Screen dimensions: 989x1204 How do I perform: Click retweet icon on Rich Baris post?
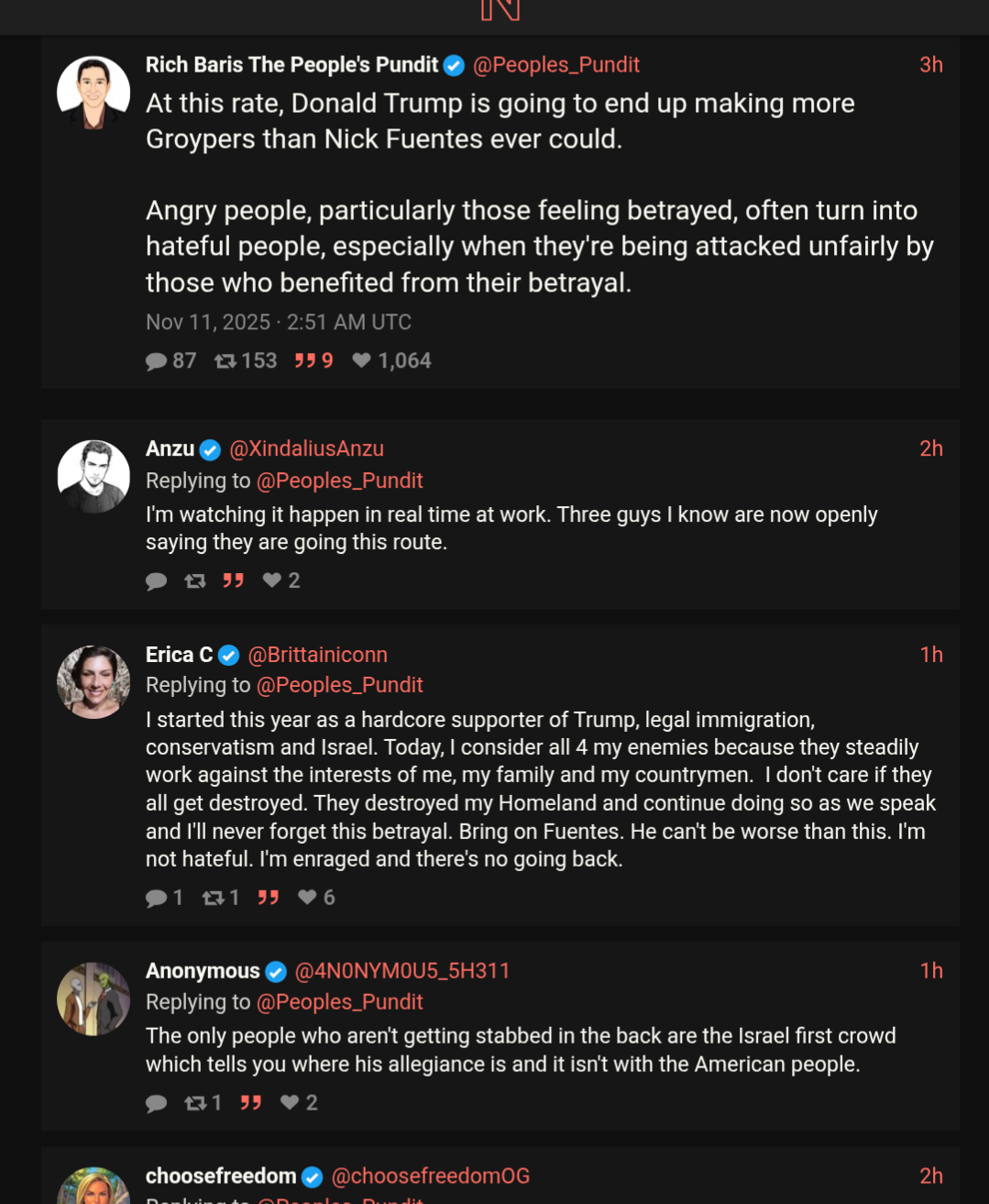point(225,361)
